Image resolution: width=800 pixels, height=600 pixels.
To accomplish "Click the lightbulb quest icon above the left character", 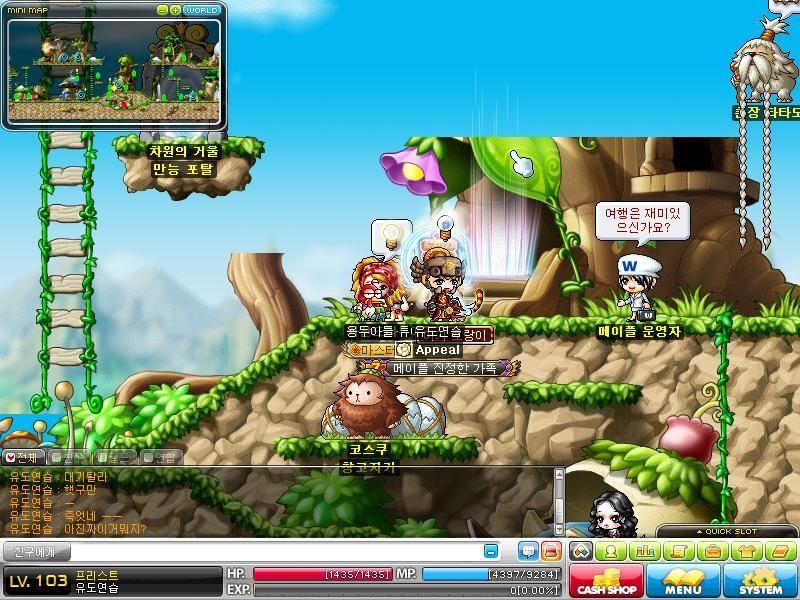I will click(x=391, y=236).
